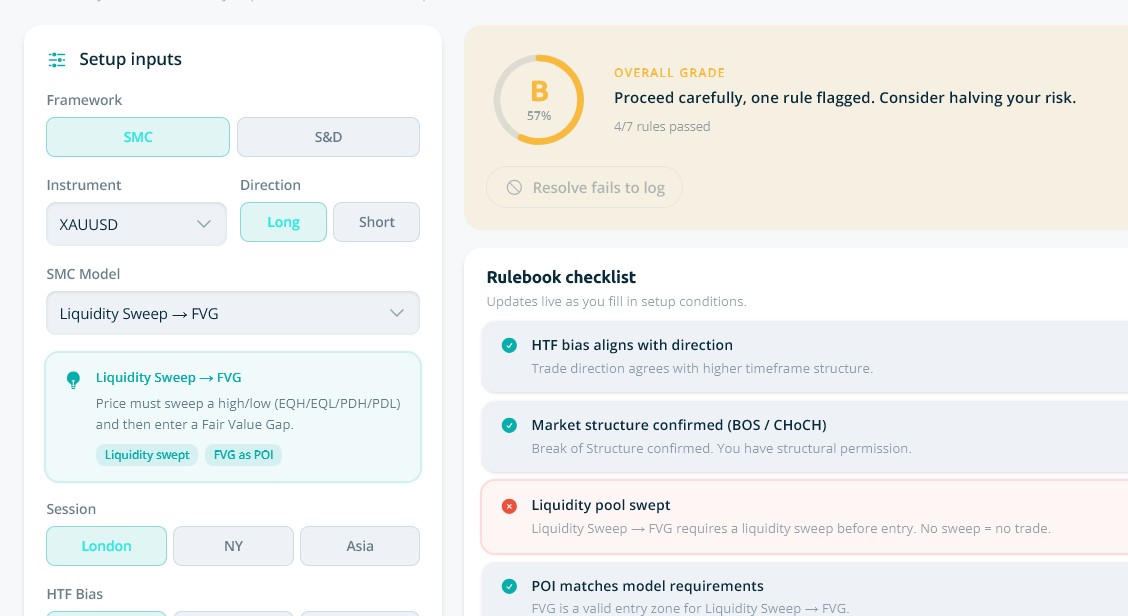Click the POI matches model requirements rule
1128x616 pixels.
coord(804,590)
